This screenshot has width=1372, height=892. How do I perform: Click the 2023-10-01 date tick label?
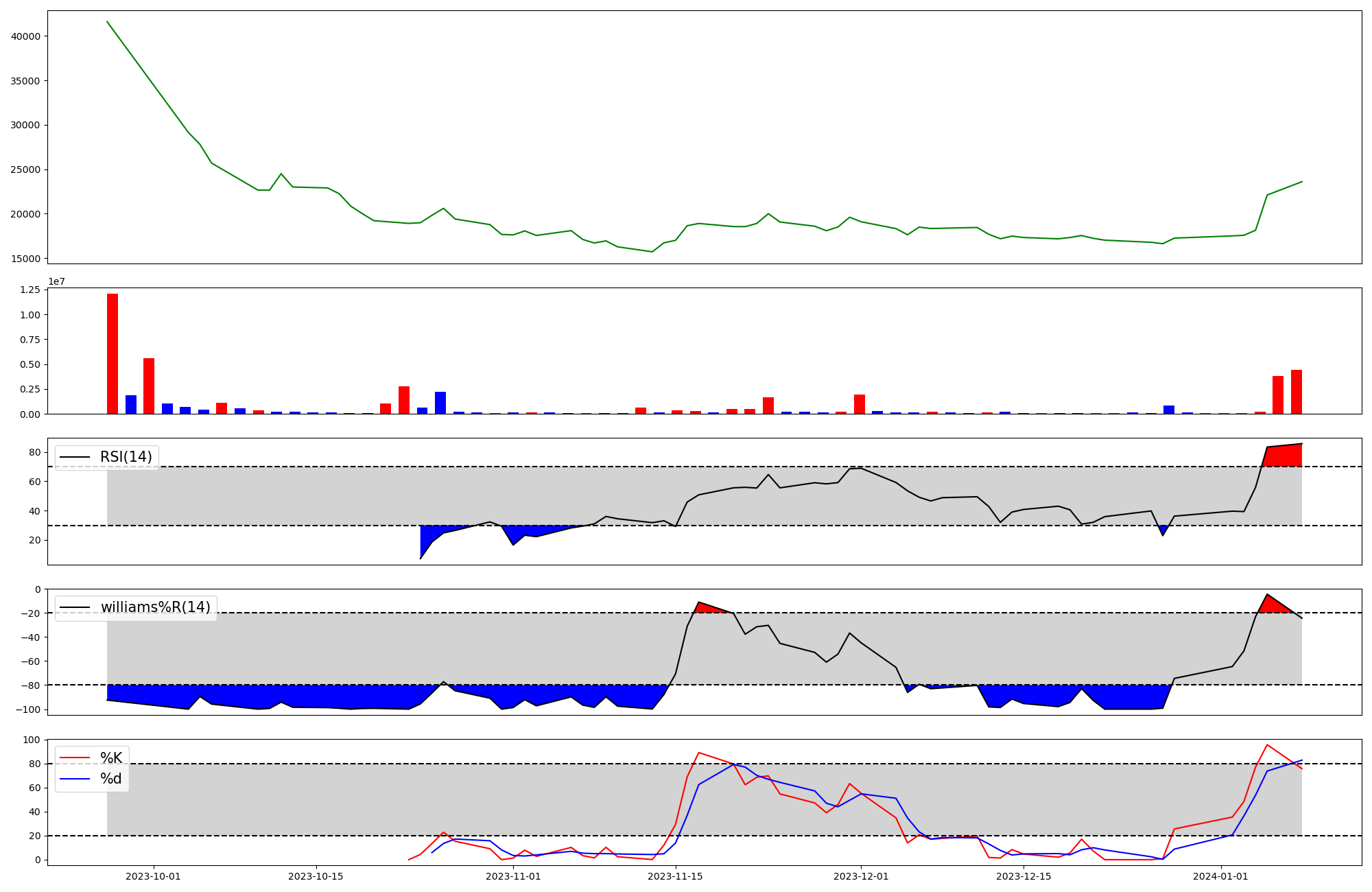pos(154,876)
